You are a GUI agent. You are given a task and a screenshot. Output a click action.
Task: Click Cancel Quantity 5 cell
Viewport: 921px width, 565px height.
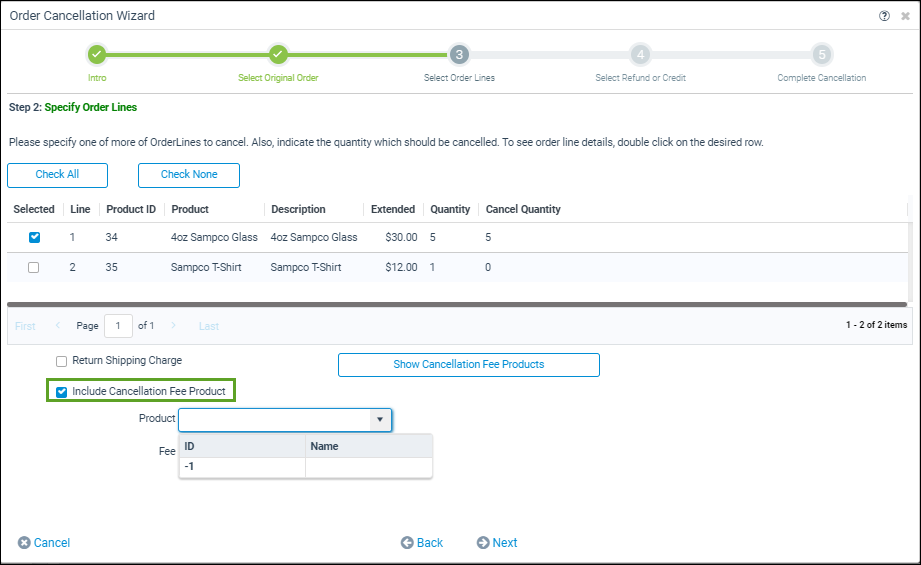pyautogui.click(x=488, y=237)
